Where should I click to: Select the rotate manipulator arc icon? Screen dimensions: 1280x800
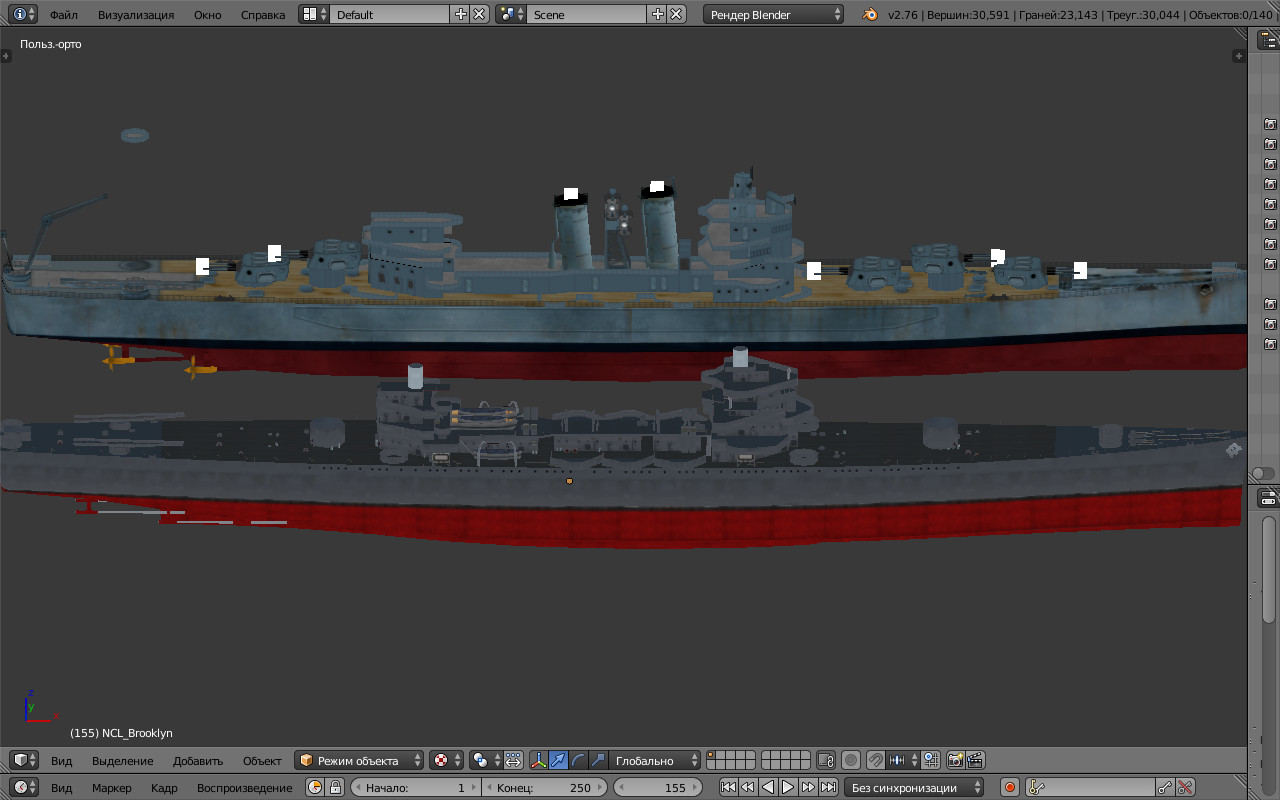[578, 760]
